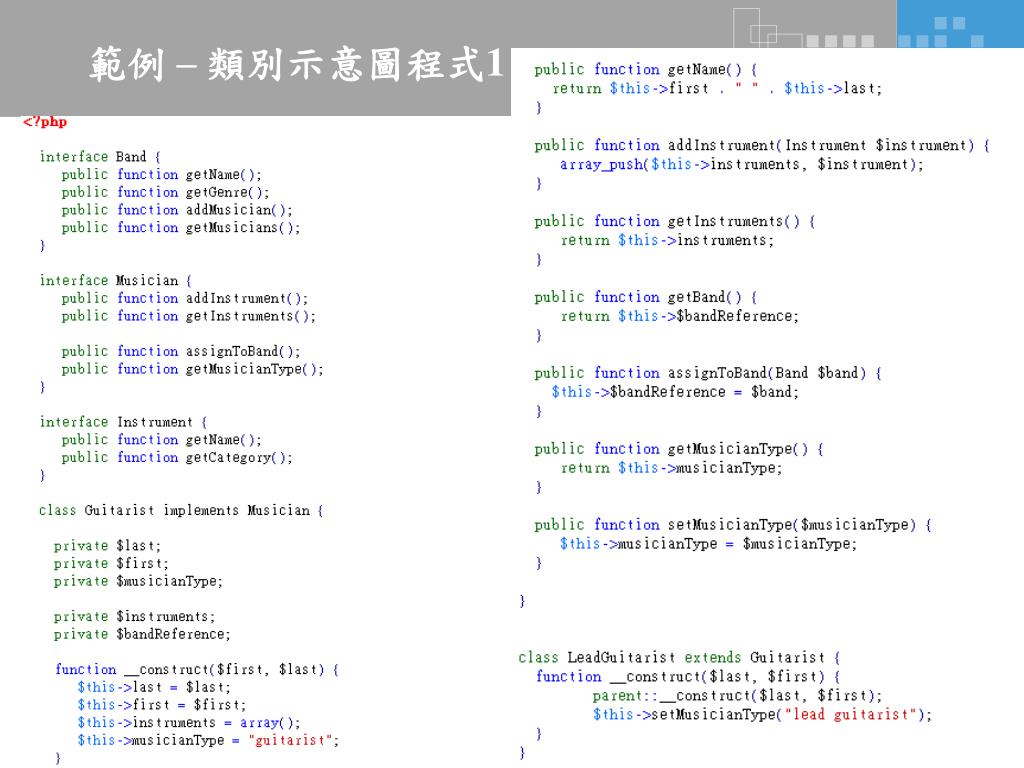Click "public function addInstrument();" in Musician interface

(x=185, y=298)
